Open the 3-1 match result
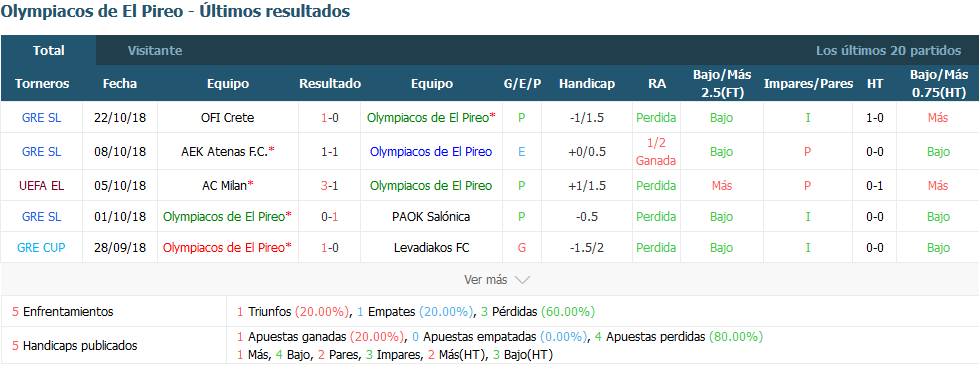The width and height of the screenshot is (979, 365). (330, 186)
